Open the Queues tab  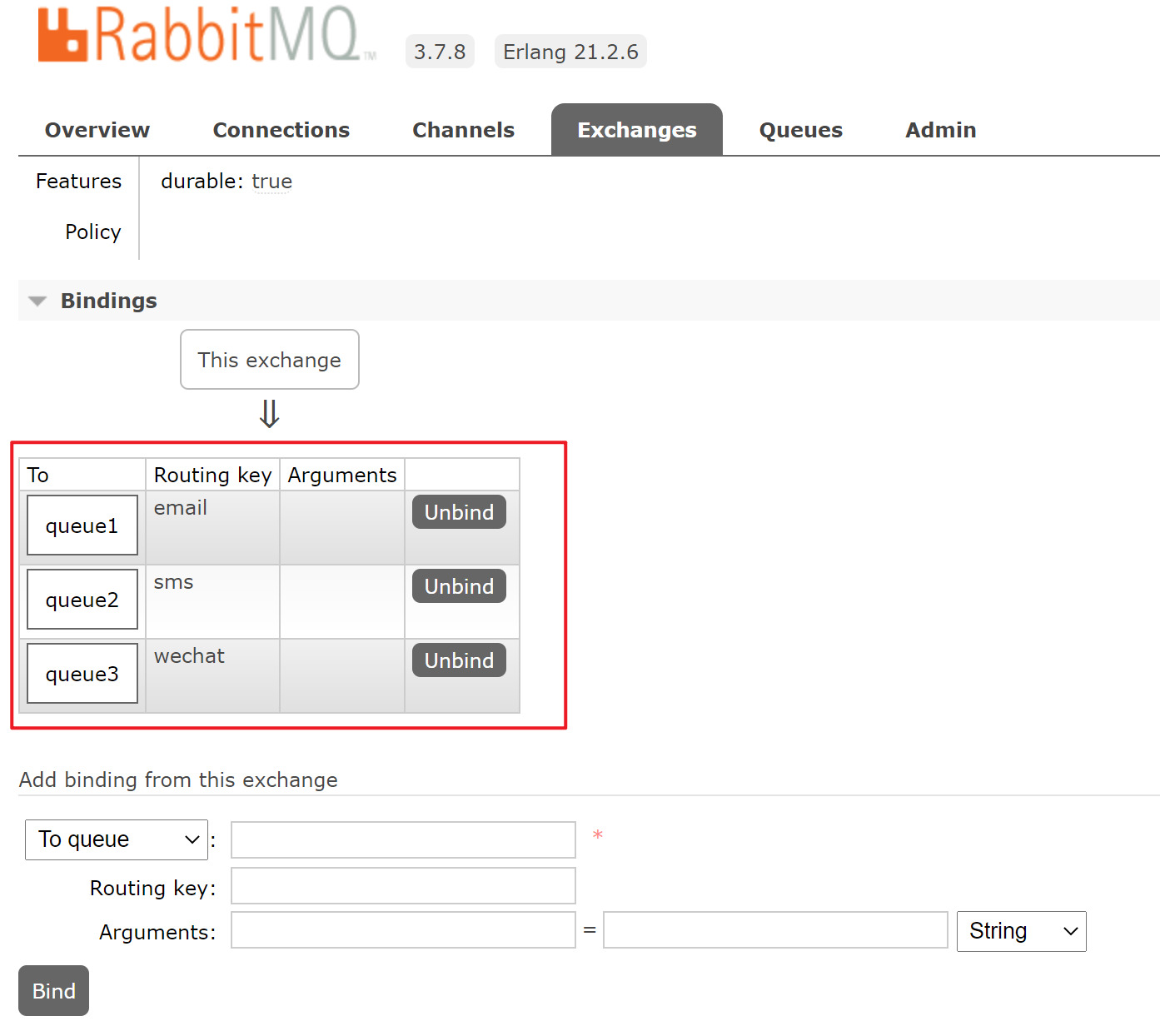[800, 130]
